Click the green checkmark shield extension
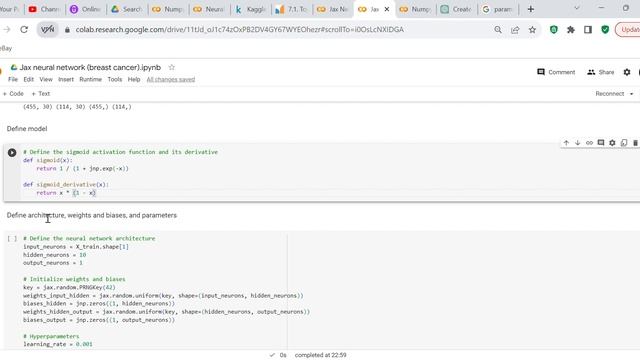This screenshot has height=360, width=640. coord(605,29)
